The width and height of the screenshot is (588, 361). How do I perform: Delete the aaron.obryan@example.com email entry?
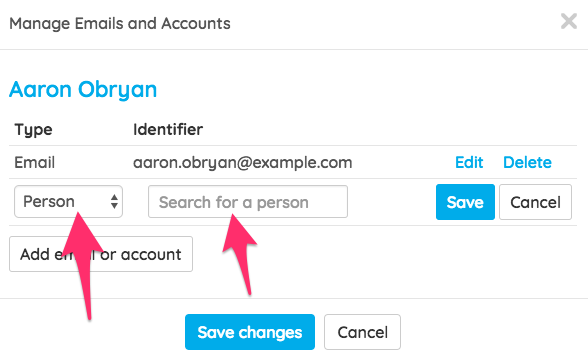click(x=527, y=162)
